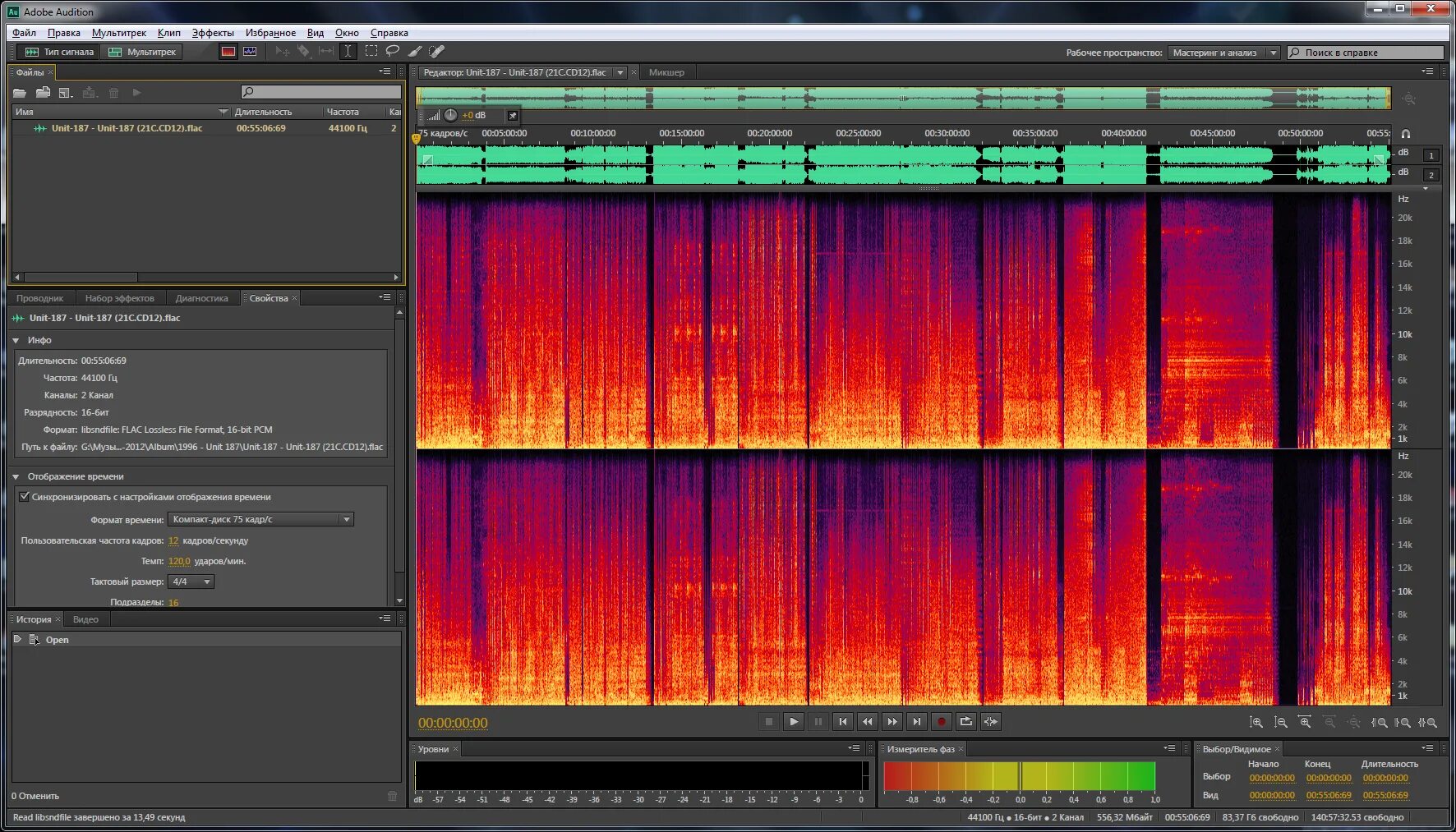Image resolution: width=1456 pixels, height=832 pixels.
Task: Create new file from Files panel
Action: click(x=66, y=93)
